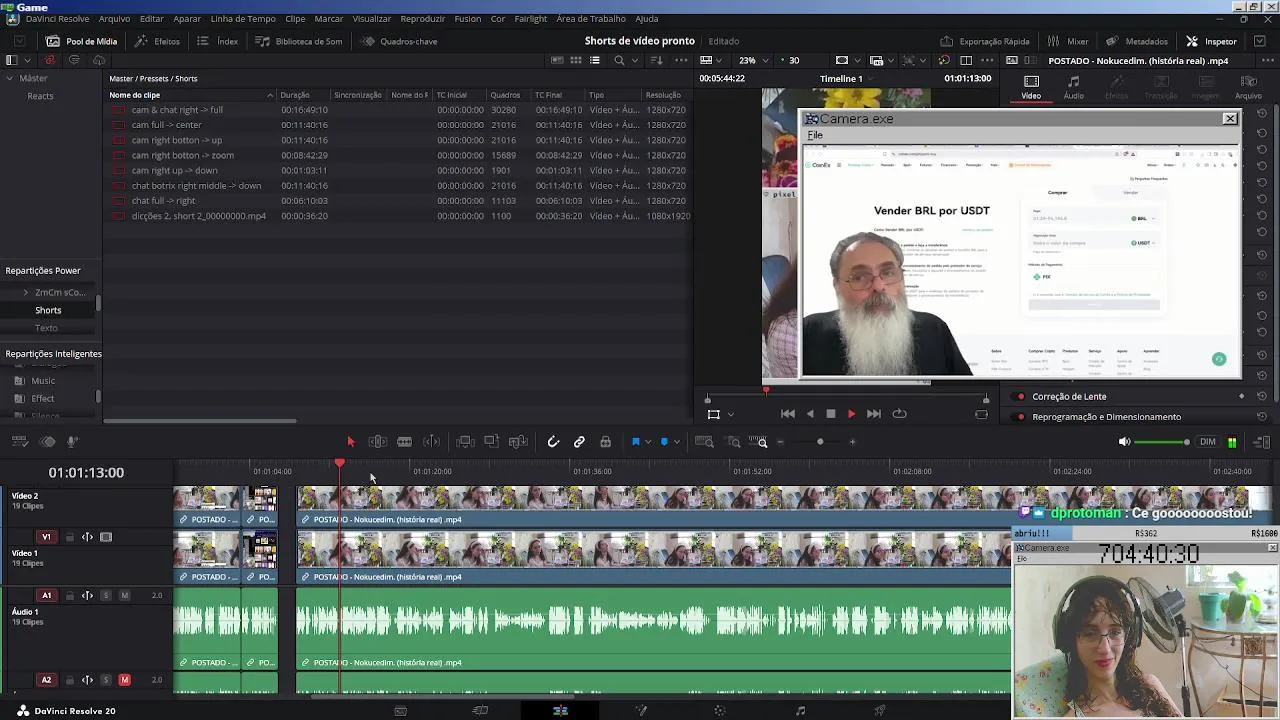Open the Fusion menu
The image size is (1280, 720).
pos(467,19)
